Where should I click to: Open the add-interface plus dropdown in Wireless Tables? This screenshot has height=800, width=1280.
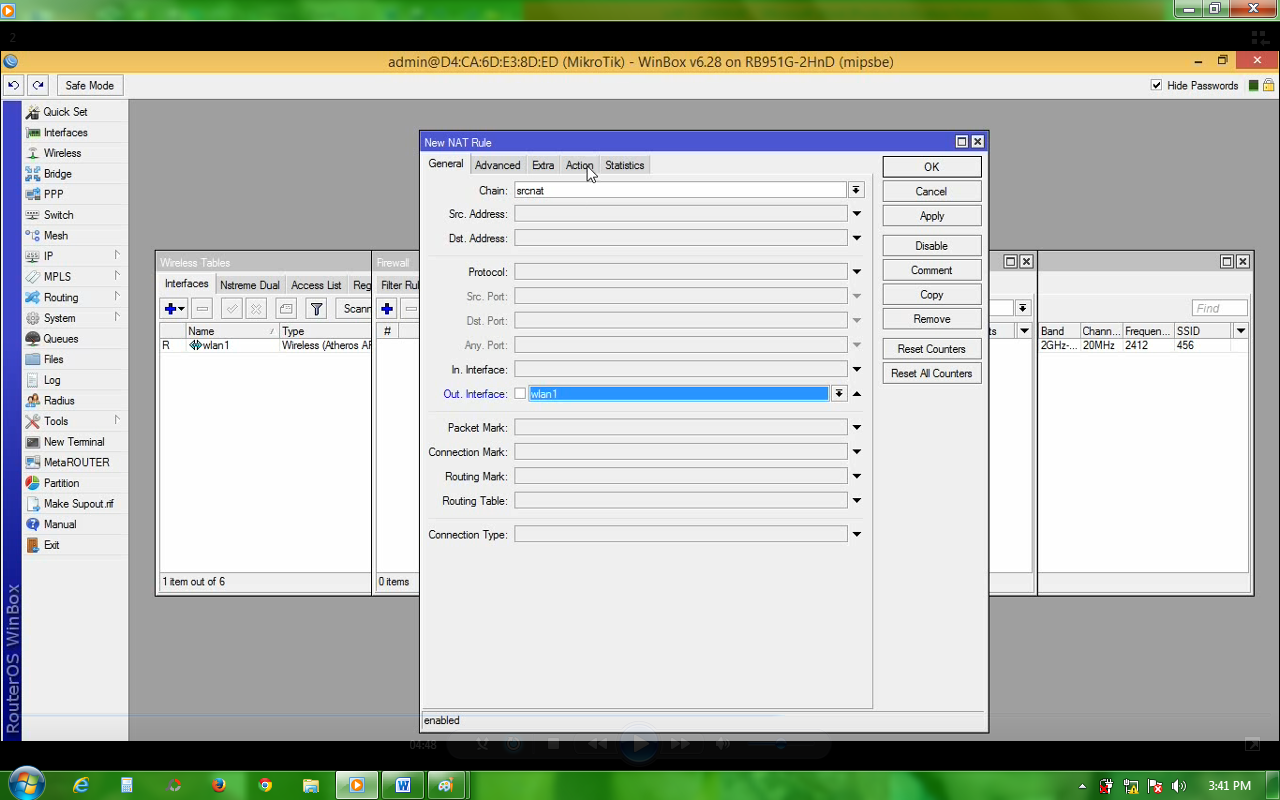[x=175, y=309]
